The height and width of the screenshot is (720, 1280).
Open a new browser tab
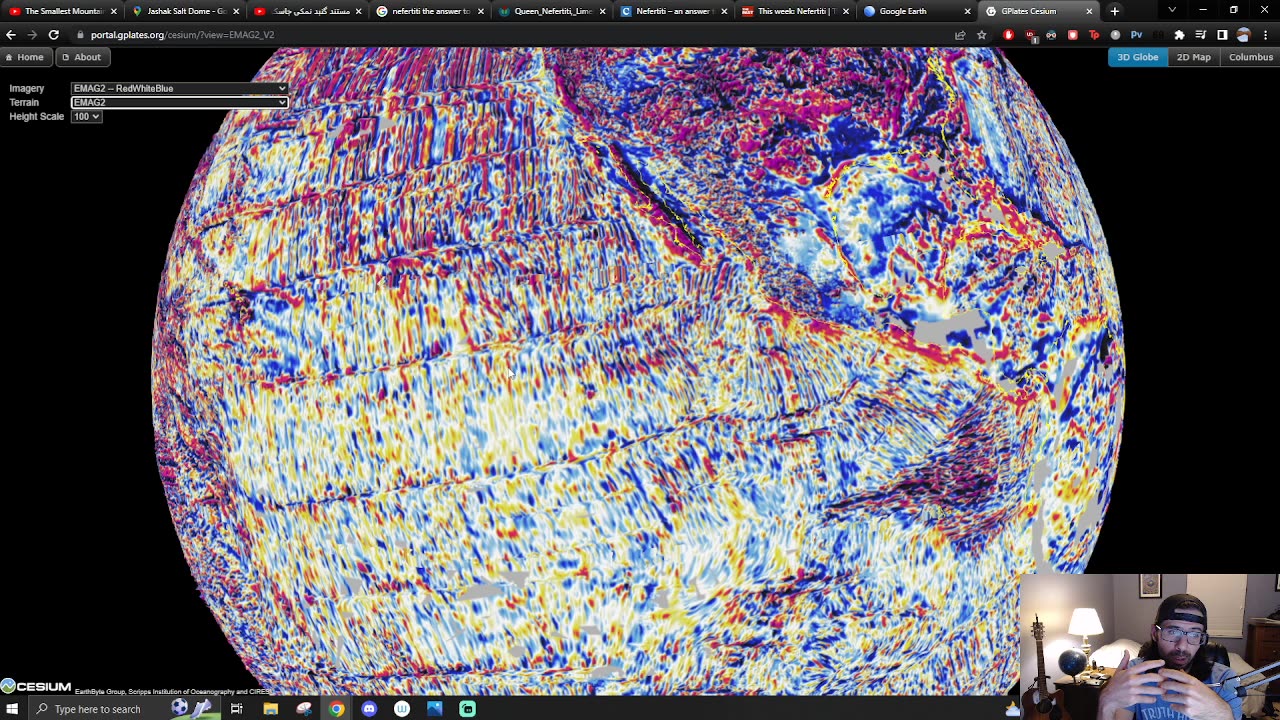(x=1114, y=11)
